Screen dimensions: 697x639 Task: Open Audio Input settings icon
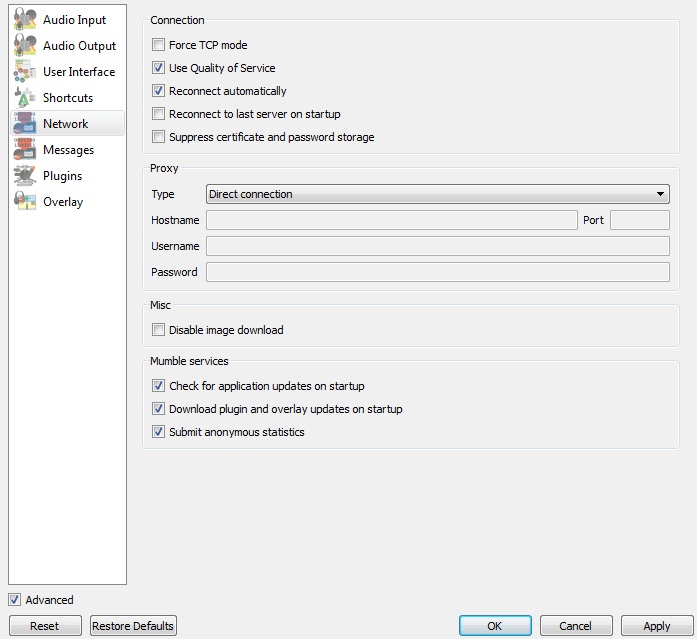25,20
